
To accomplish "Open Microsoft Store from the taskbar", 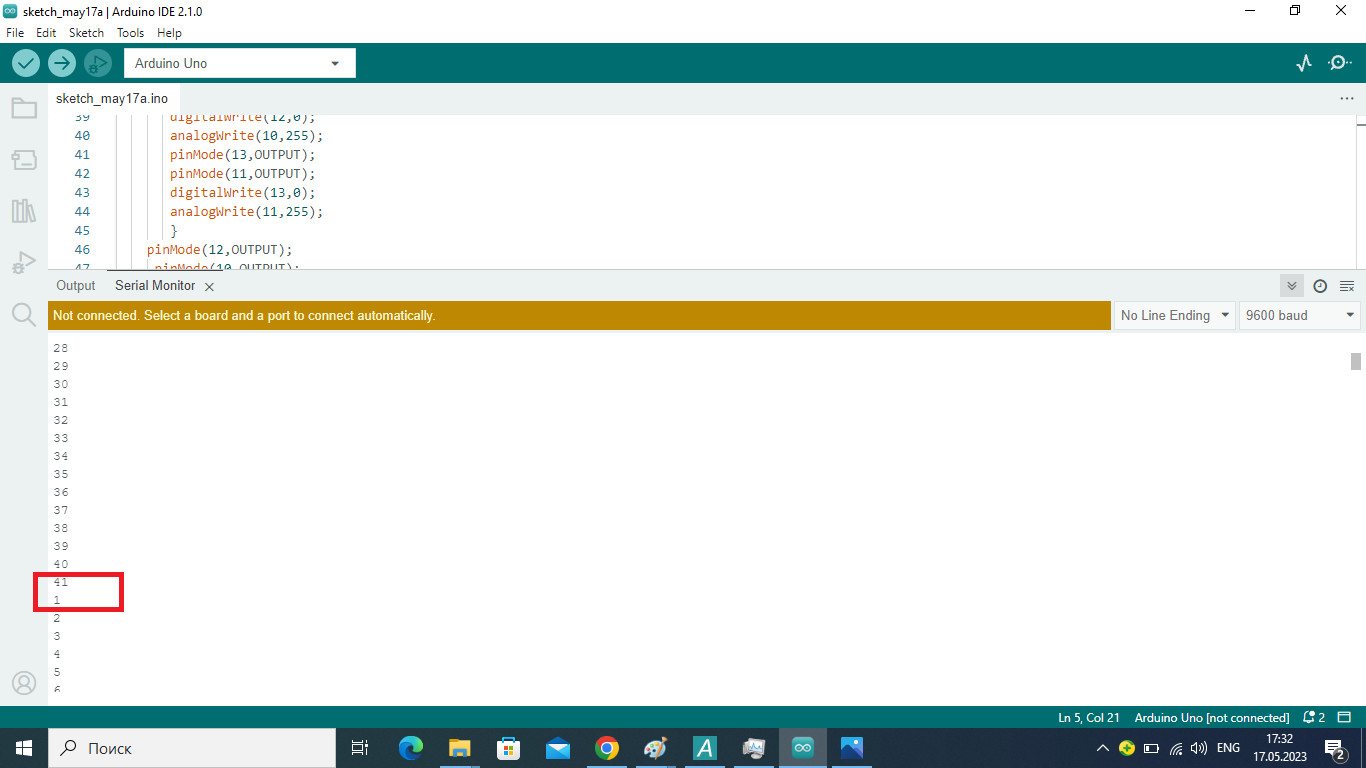I will [509, 748].
